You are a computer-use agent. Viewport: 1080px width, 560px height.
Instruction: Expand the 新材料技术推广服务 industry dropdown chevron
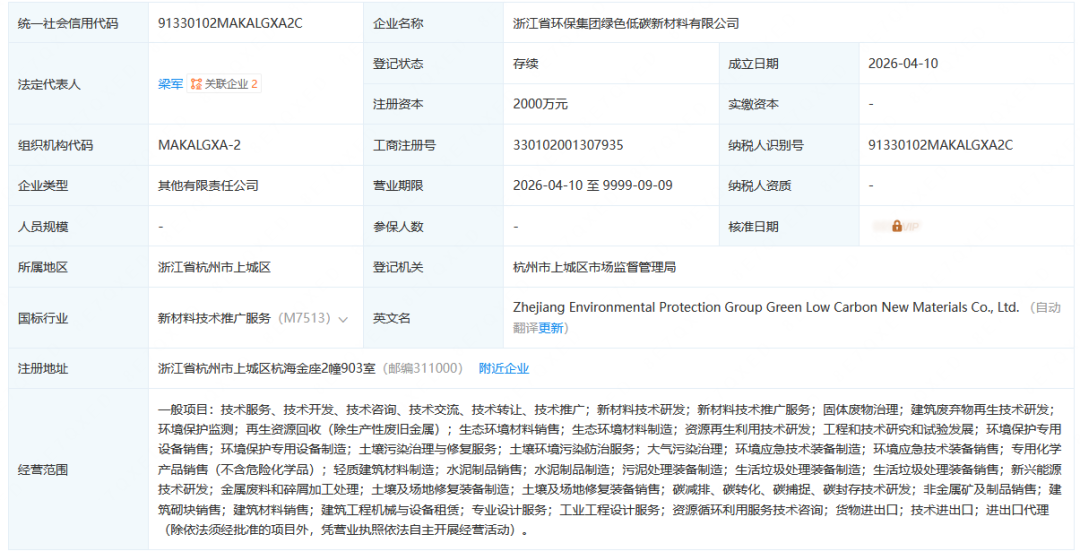pos(343,319)
